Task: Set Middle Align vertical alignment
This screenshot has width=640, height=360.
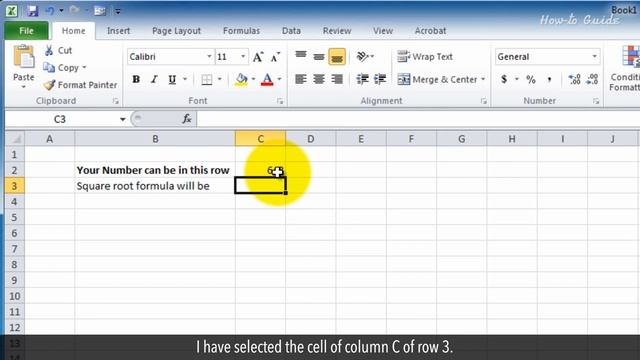Action: [x=319, y=56]
